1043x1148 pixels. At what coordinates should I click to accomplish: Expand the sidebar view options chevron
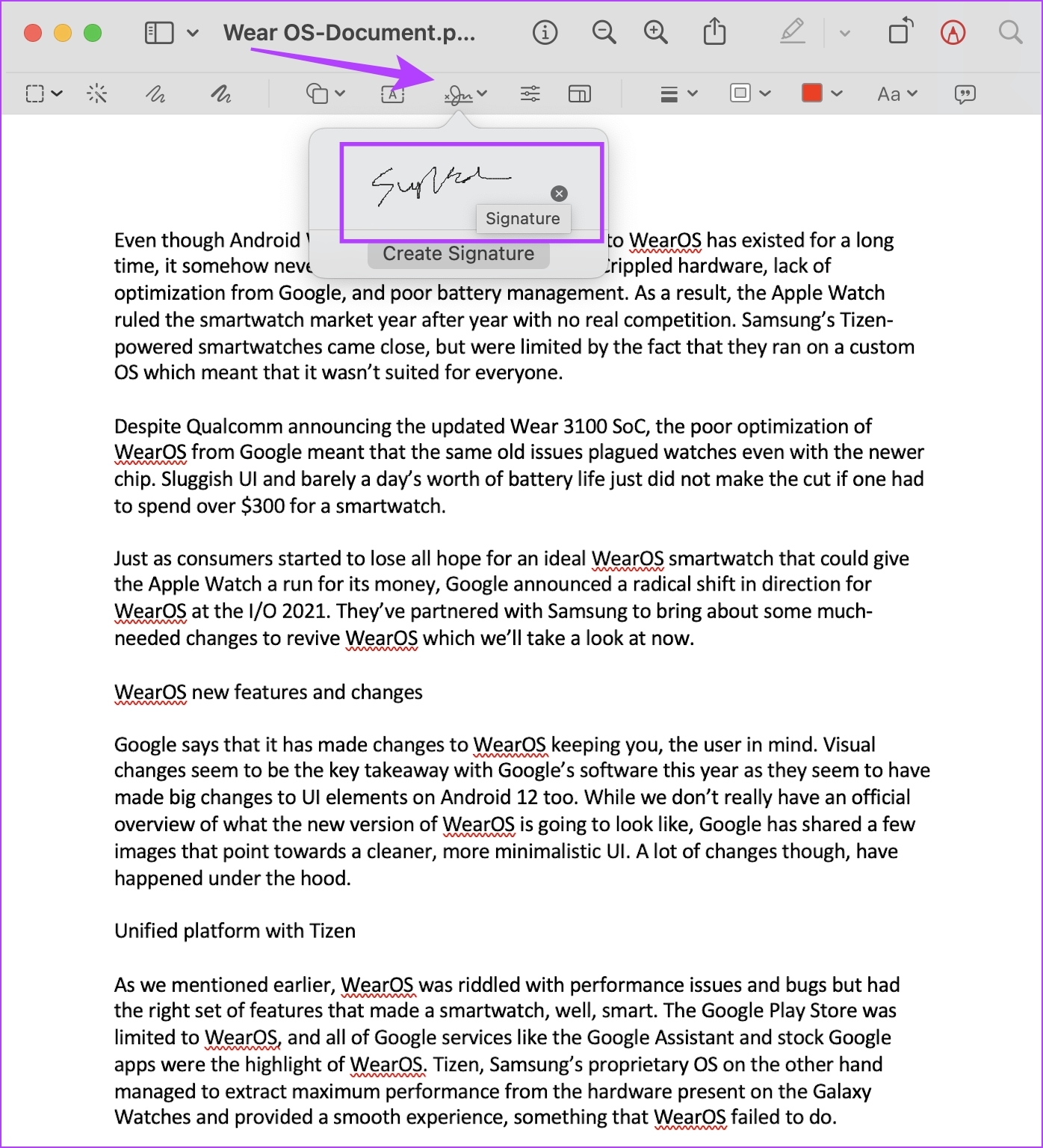[193, 32]
